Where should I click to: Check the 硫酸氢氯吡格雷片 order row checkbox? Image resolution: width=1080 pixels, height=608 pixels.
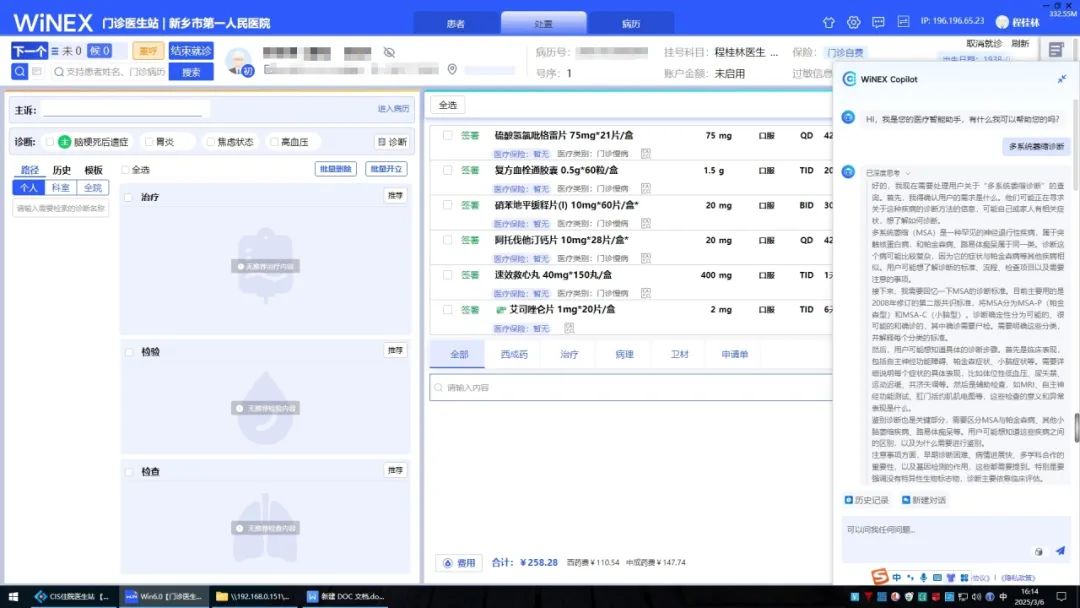point(447,136)
